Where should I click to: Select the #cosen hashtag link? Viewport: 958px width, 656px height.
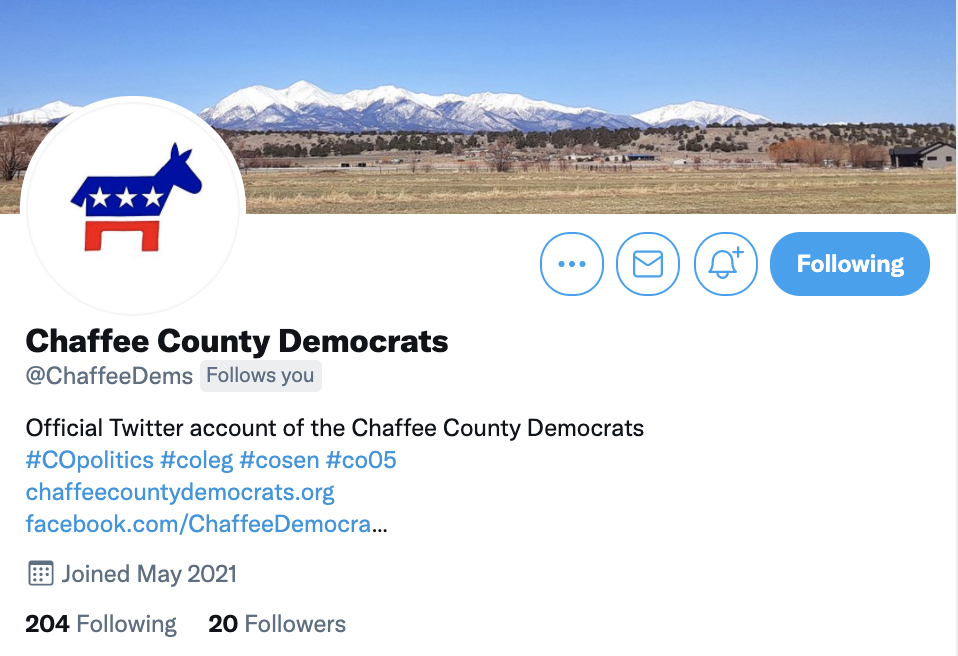[x=279, y=460]
